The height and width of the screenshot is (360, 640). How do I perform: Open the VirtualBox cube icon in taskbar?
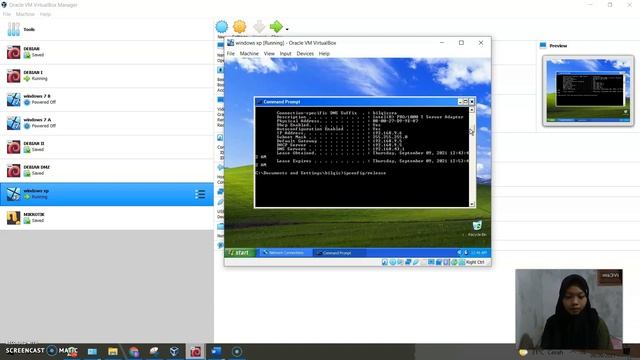pos(174,351)
